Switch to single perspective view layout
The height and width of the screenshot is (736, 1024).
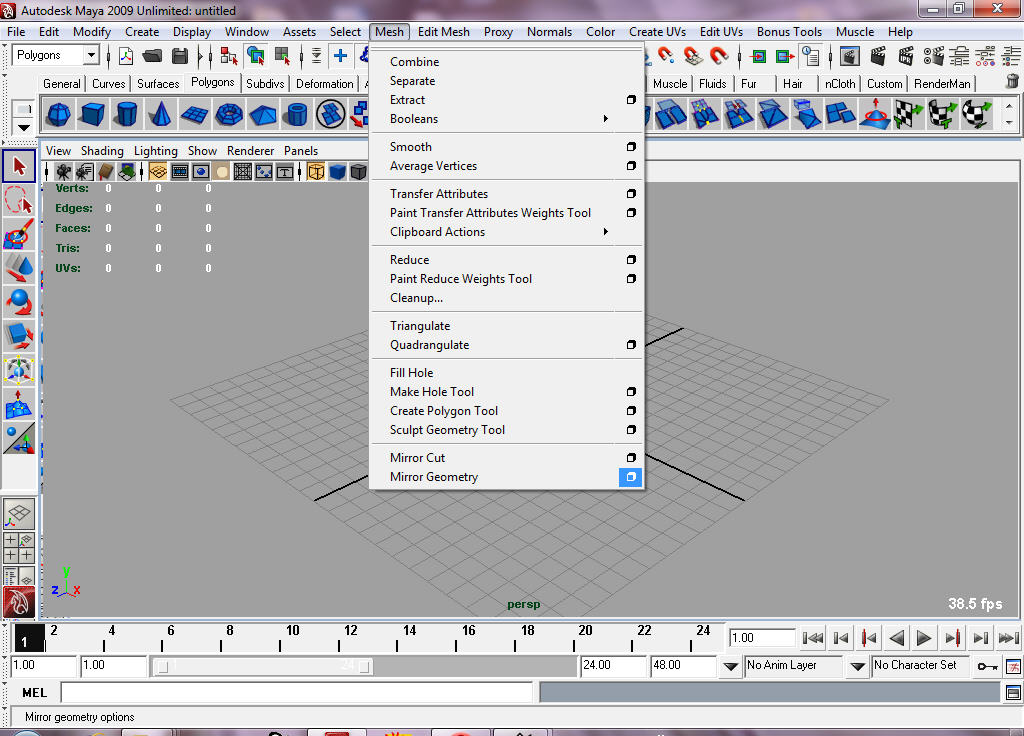[19, 515]
